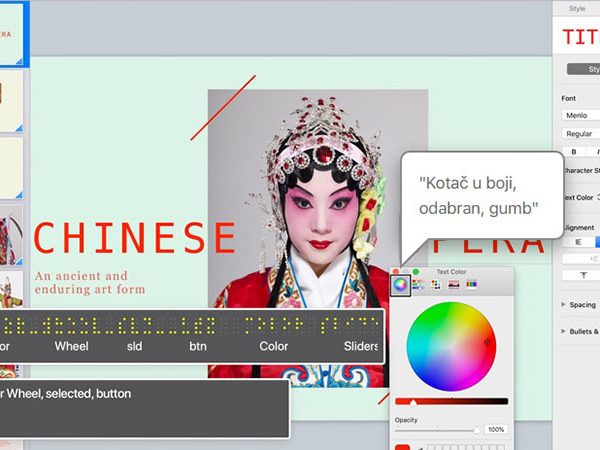Open the Regular typeface dropdown

point(581,133)
